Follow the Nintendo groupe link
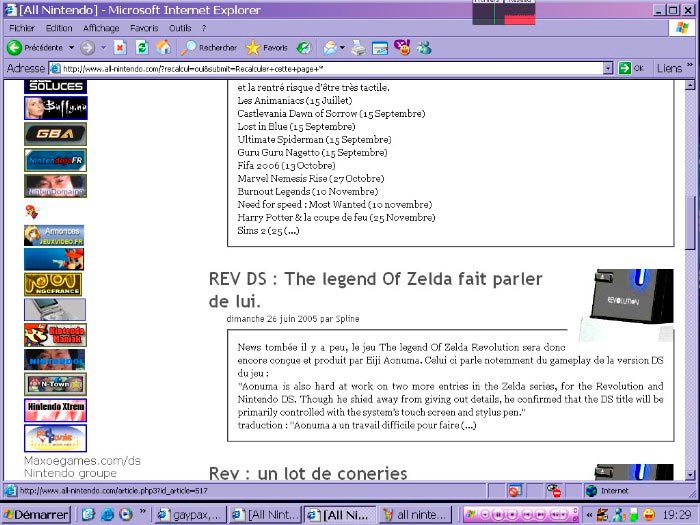The image size is (700, 525). click(x=70, y=473)
